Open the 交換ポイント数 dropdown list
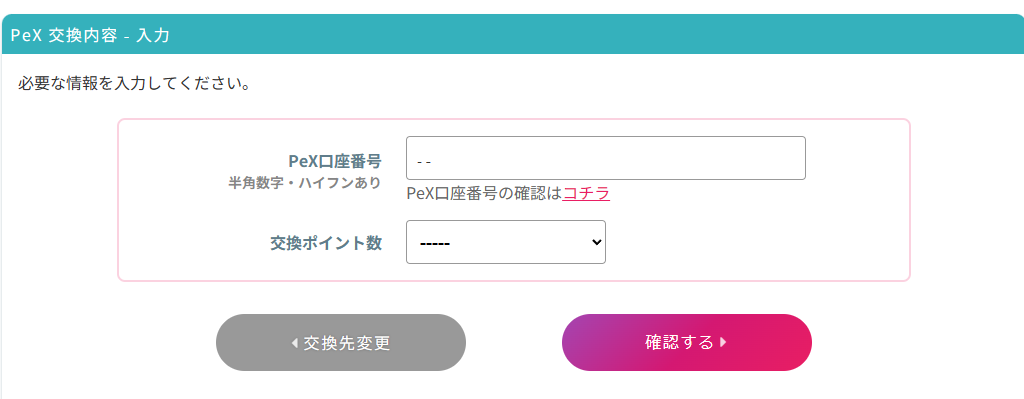Viewport: 1024px width, 399px height. pyautogui.click(x=505, y=242)
